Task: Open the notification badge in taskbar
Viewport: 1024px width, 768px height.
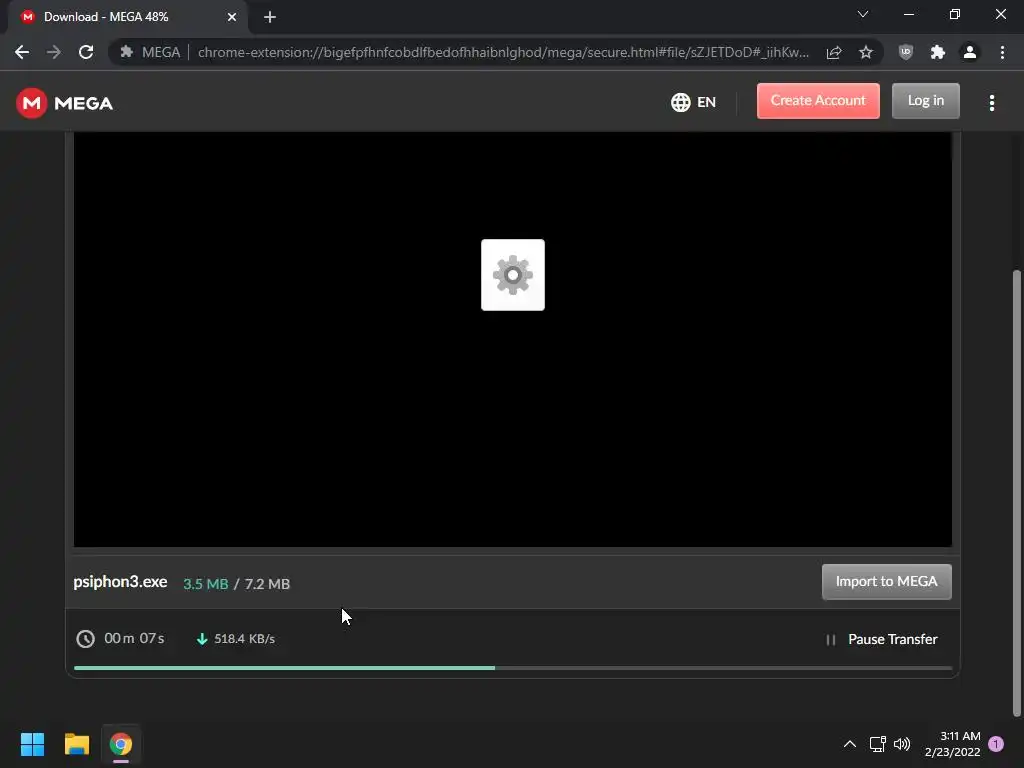Action: click(996, 744)
